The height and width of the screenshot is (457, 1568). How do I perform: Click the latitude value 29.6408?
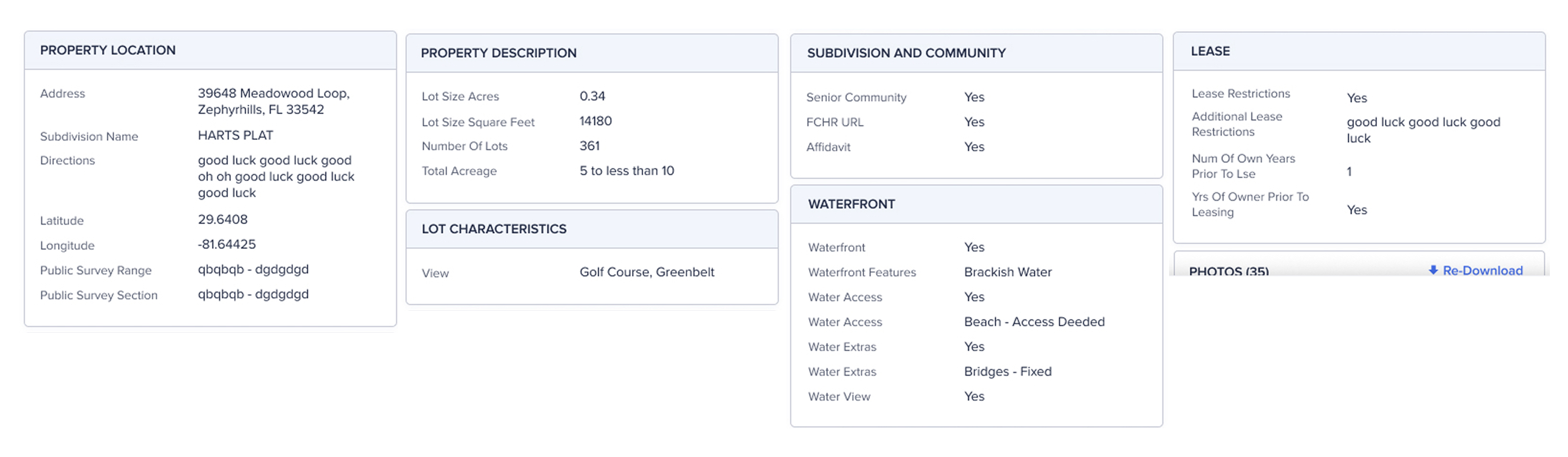coord(223,219)
